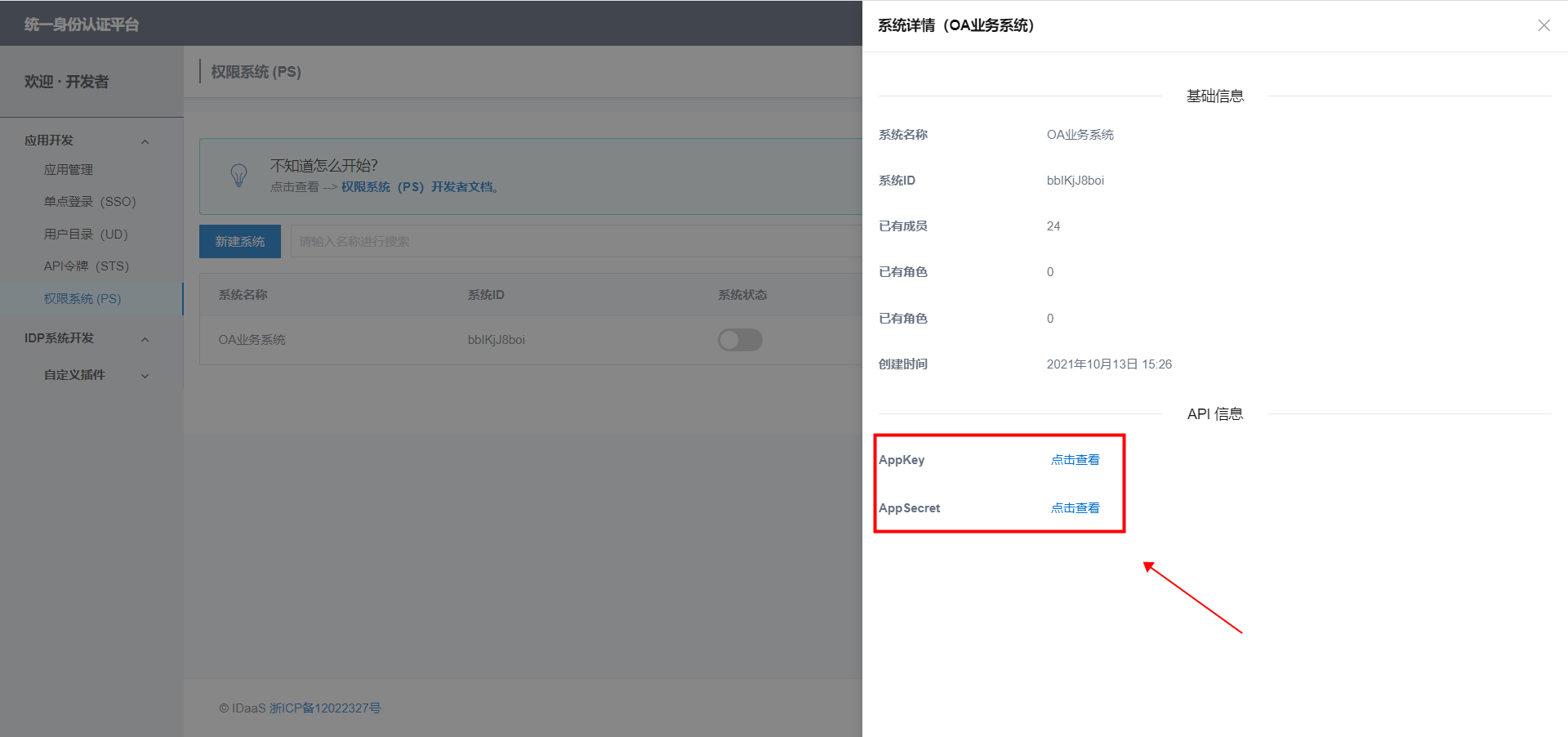Click the 系统名称 column header
The image size is (1568, 737).
[243, 295]
